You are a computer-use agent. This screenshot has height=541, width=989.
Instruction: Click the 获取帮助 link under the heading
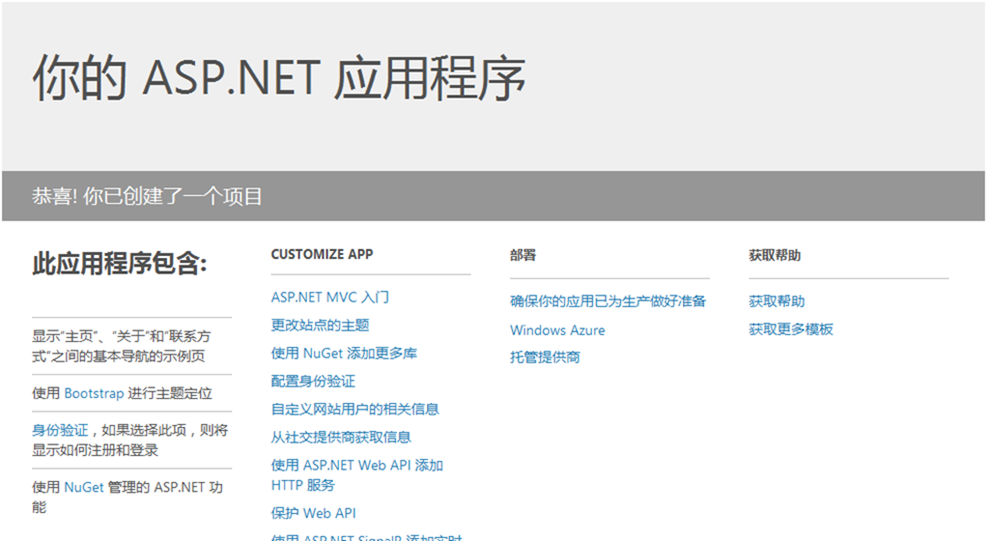pyautogui.click(x=776, y=301)
